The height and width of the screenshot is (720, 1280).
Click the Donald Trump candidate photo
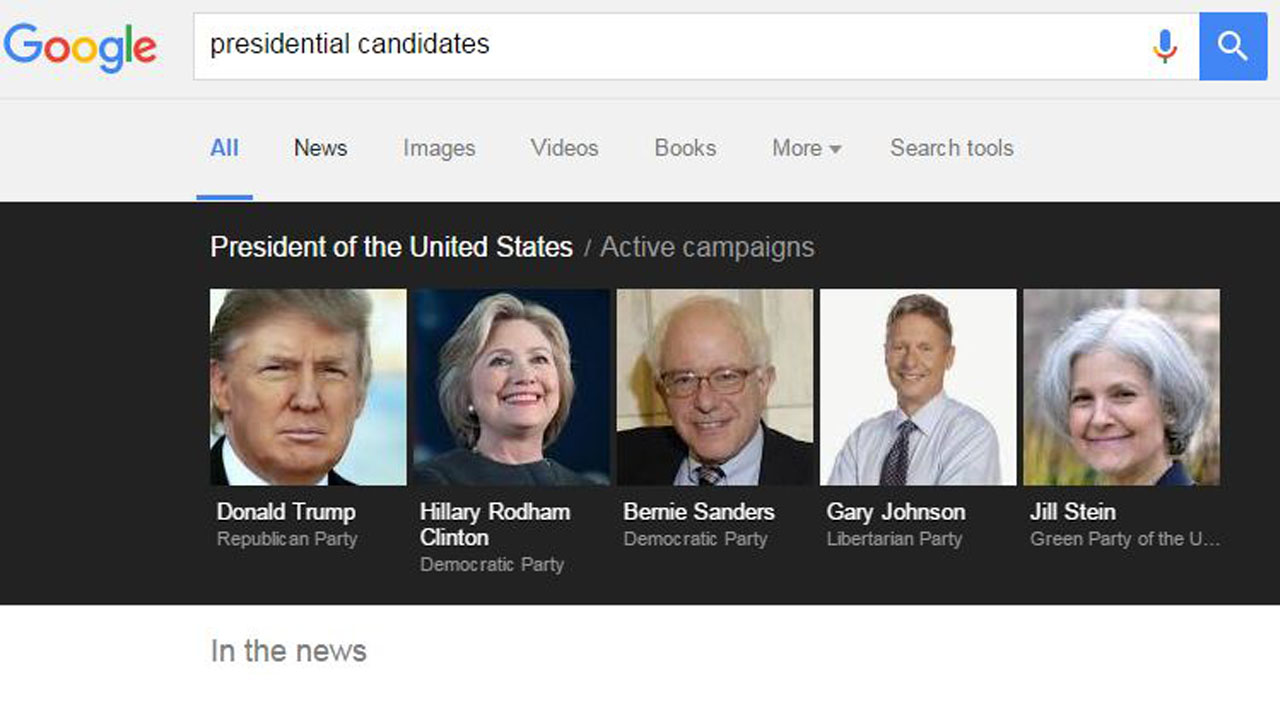coord(308,387)
